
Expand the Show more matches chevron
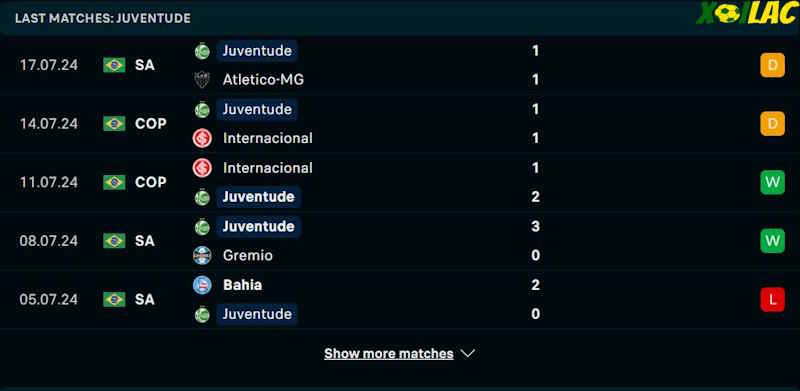click(x=468, y=353)
